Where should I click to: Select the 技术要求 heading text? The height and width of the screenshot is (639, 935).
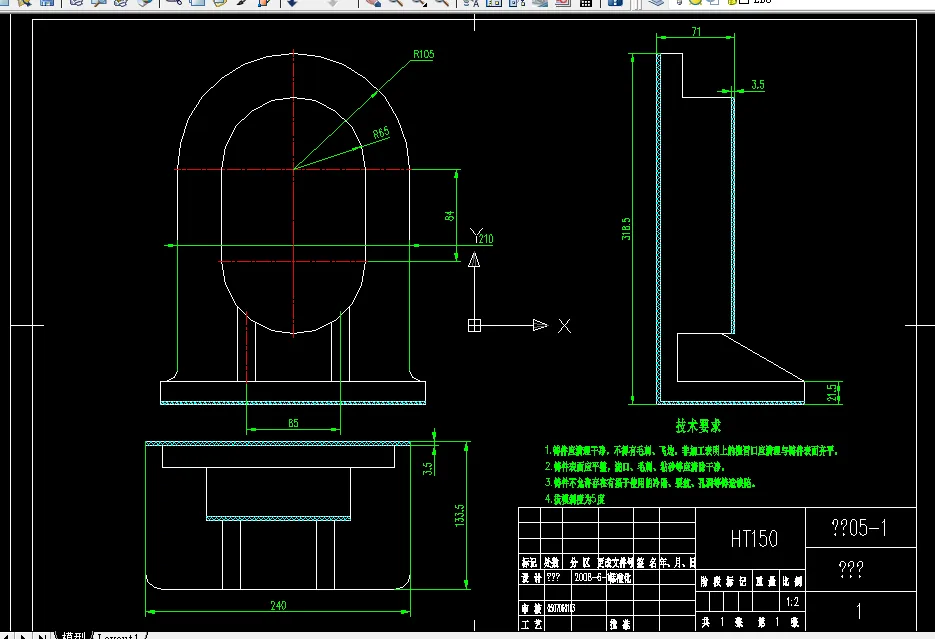tap(698, 426)
